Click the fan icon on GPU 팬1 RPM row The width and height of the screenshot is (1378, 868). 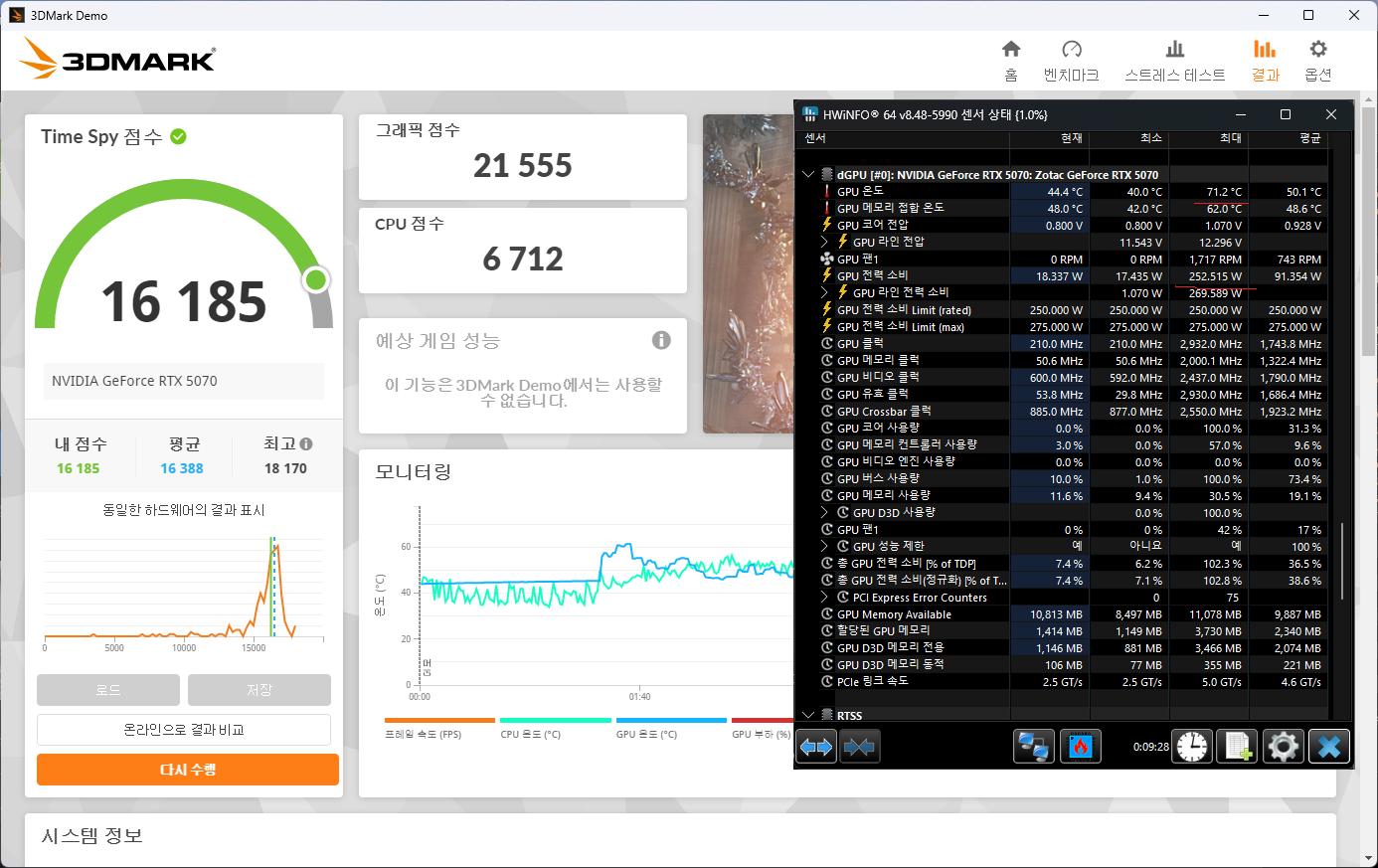pyautogui.click(x=827, y=260)
